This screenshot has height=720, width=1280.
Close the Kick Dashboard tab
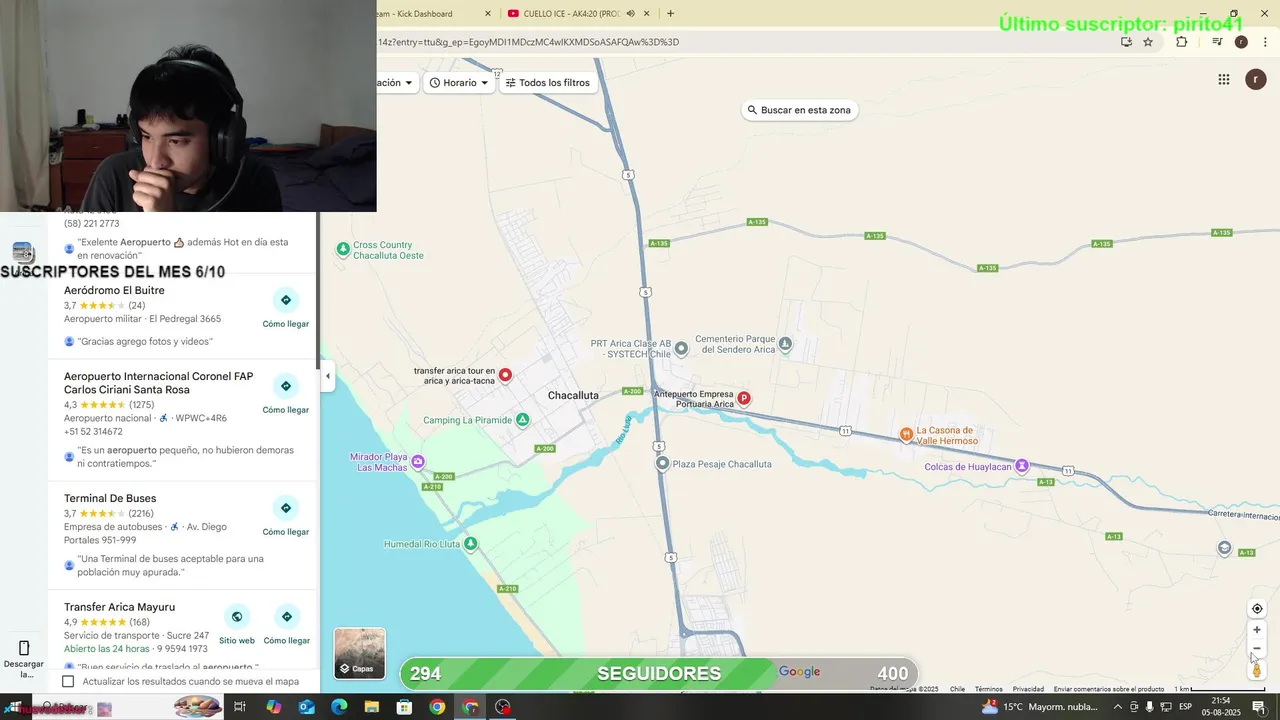[x=488, y=13]
